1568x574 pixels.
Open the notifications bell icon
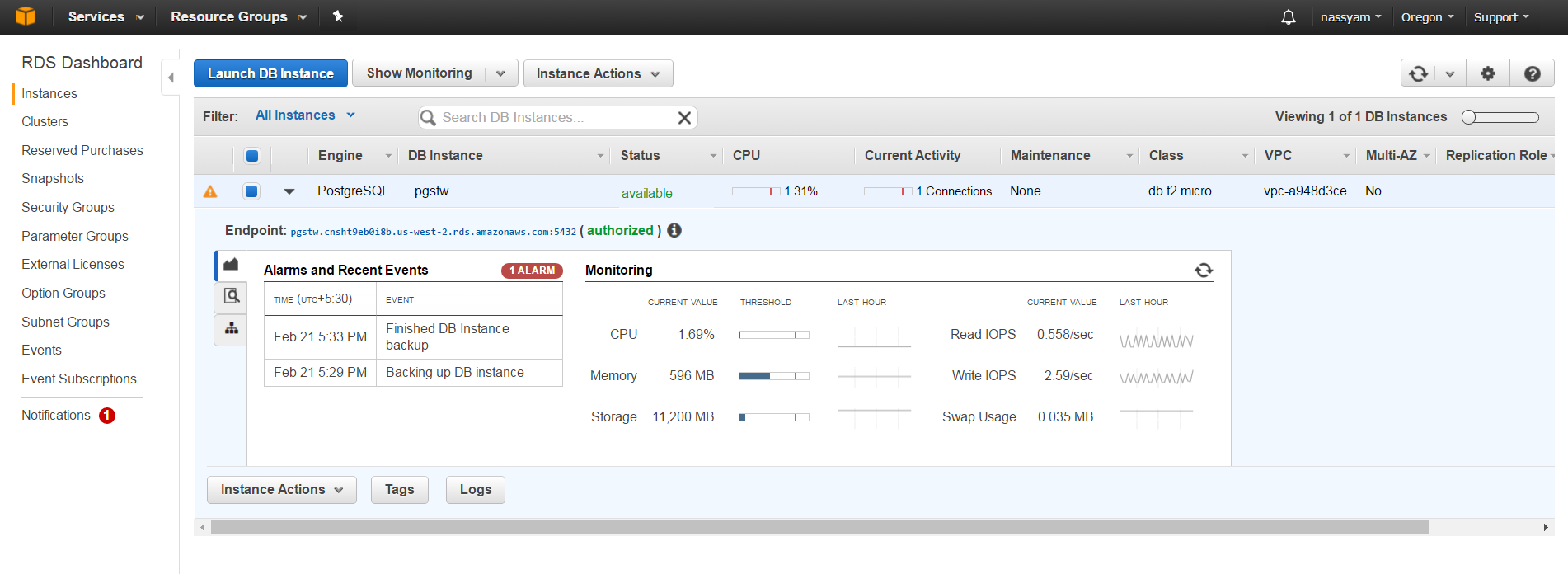click(1289, 16)
